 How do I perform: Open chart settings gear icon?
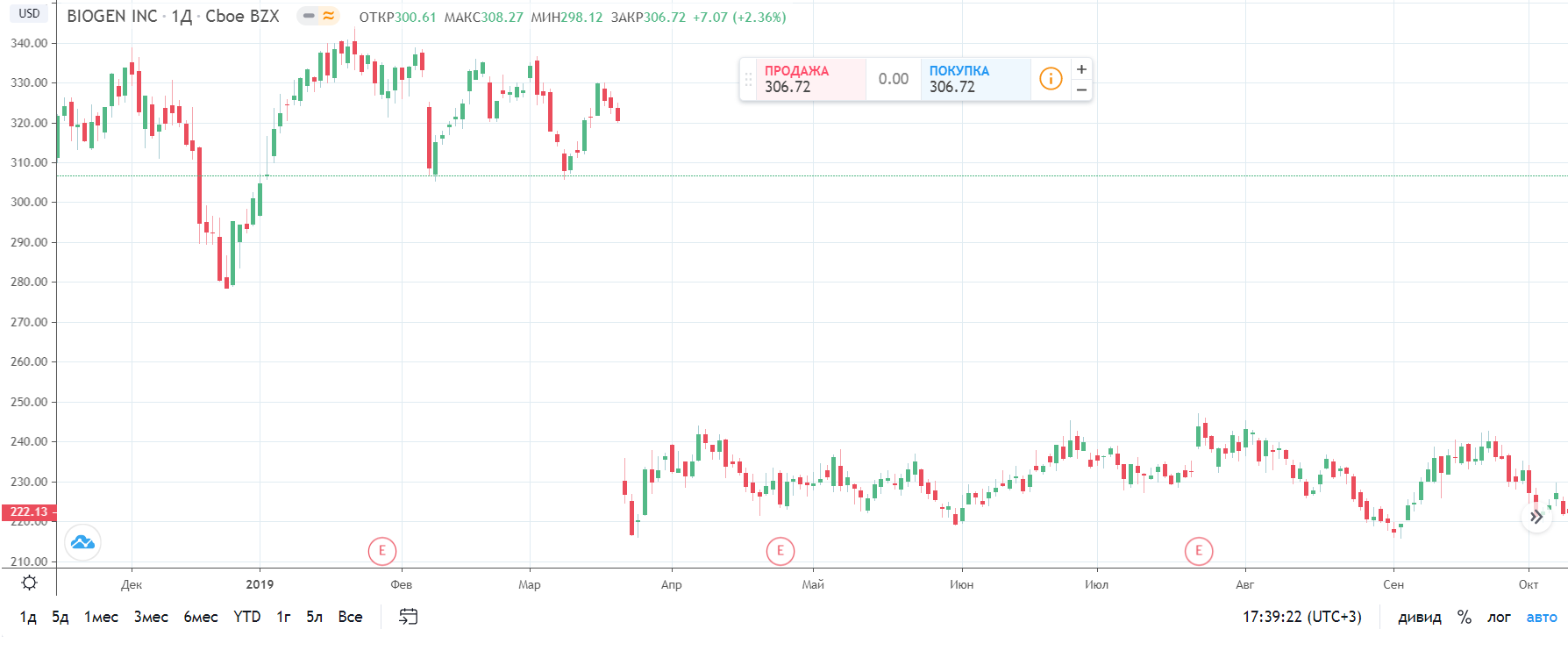pos(29,583)
